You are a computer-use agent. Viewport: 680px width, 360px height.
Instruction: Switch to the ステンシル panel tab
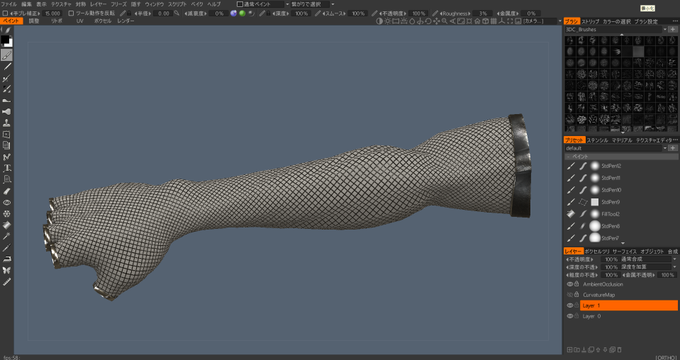[x=598, y=141]
